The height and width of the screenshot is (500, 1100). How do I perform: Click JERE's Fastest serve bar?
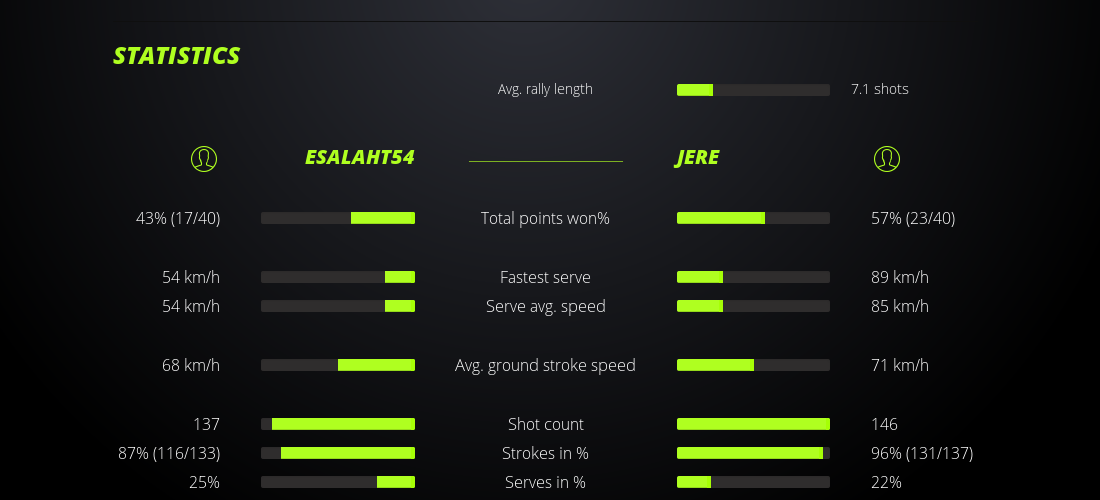coord(753,277)
